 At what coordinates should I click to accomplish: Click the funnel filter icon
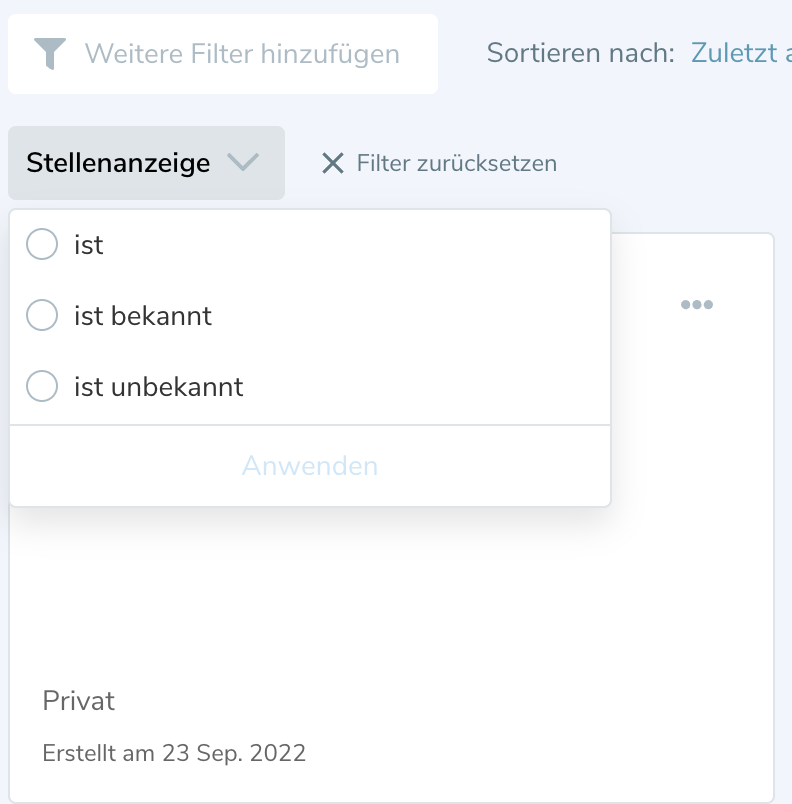(49, 54)
